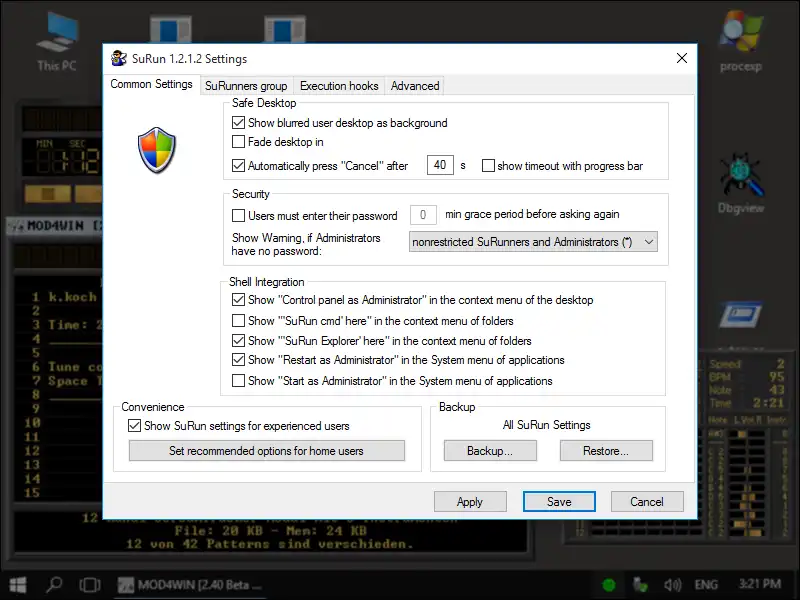
Task: Click the SuRun title bar icon
Action: point(119,59)
